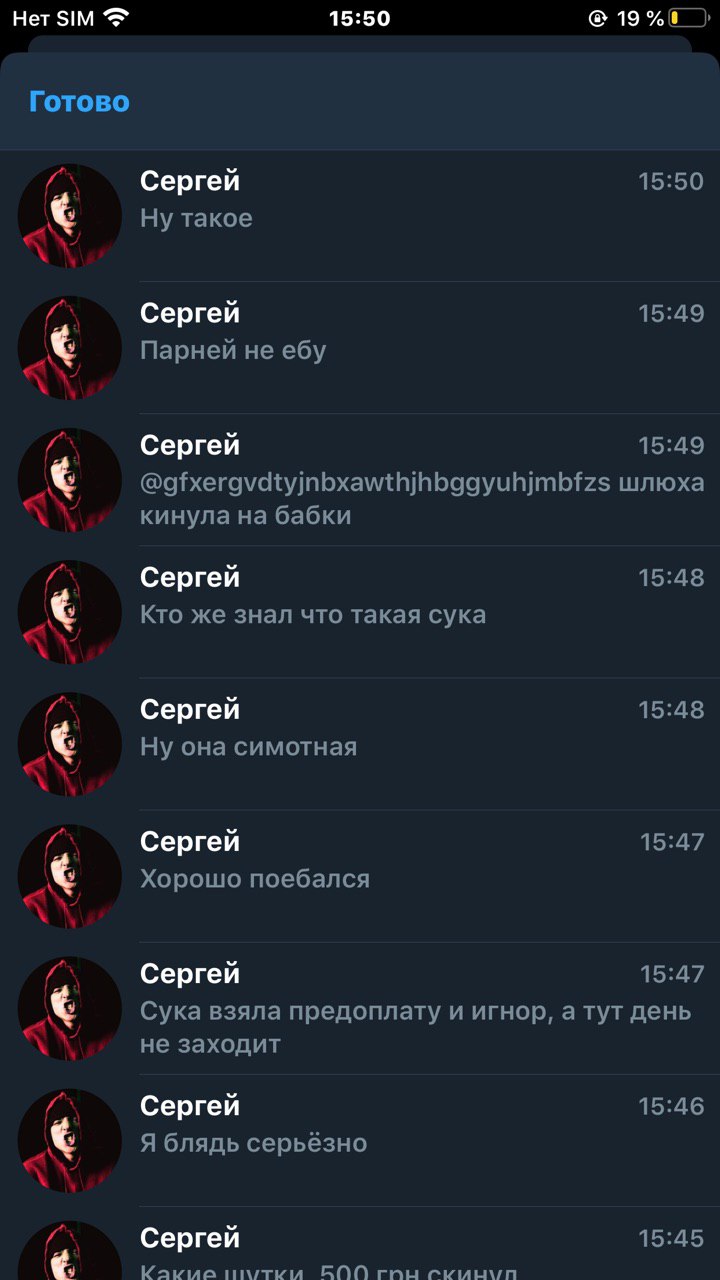Screen dimensions: 720x1280
Task: Tap the battery icon in the status bar
Action: click(688, 18)
